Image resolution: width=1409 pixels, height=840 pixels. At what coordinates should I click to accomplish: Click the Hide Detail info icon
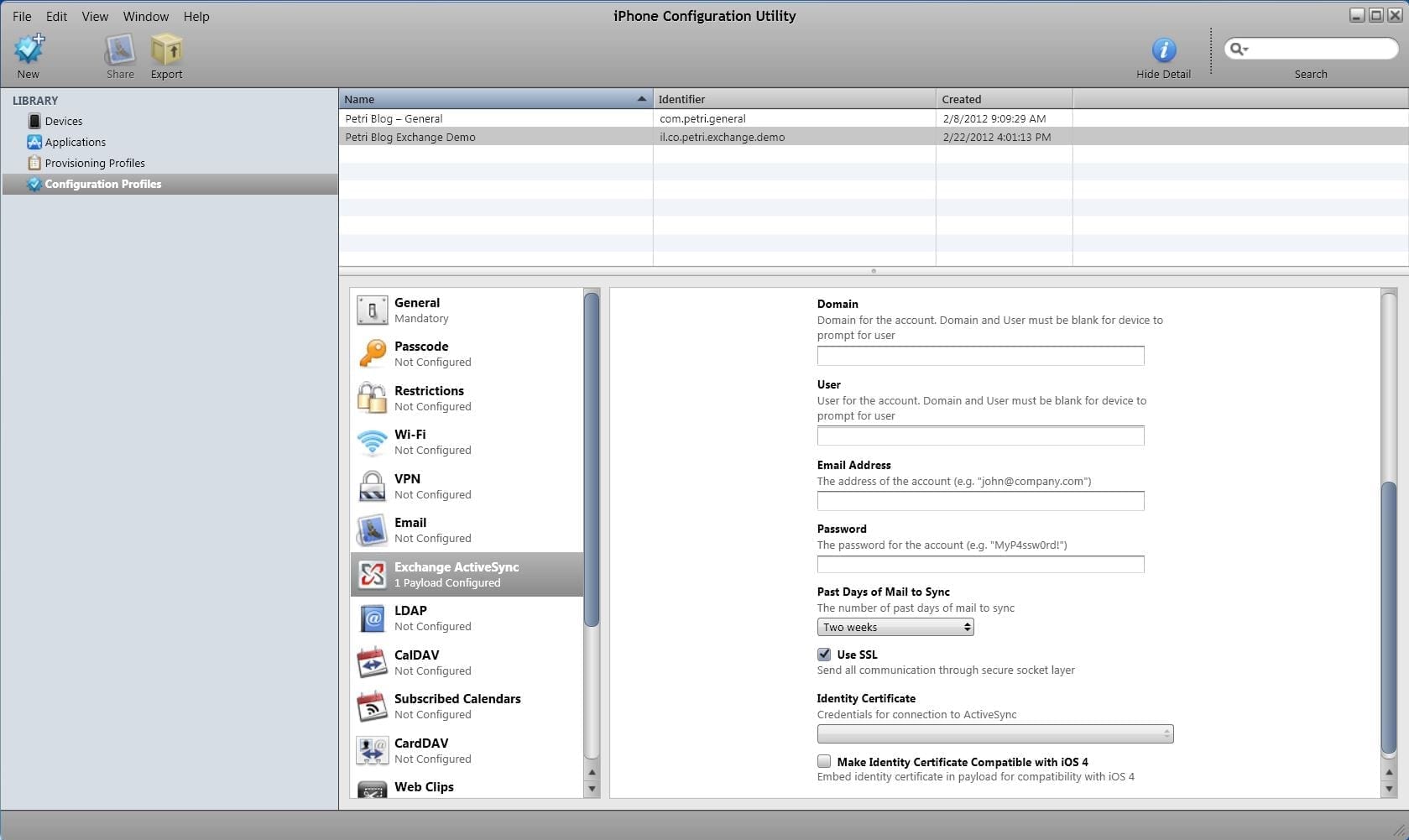click(1164, 50)
